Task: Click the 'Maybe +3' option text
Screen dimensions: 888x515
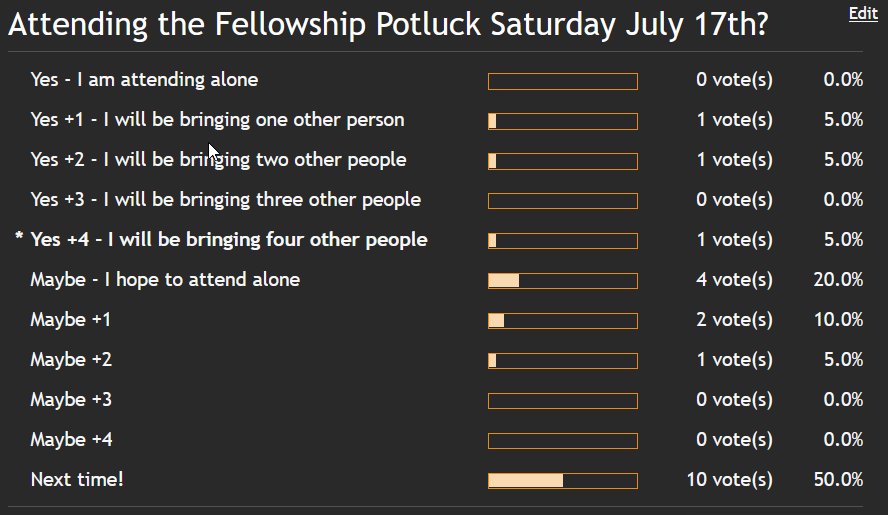Action: click(x=71, y=400)
